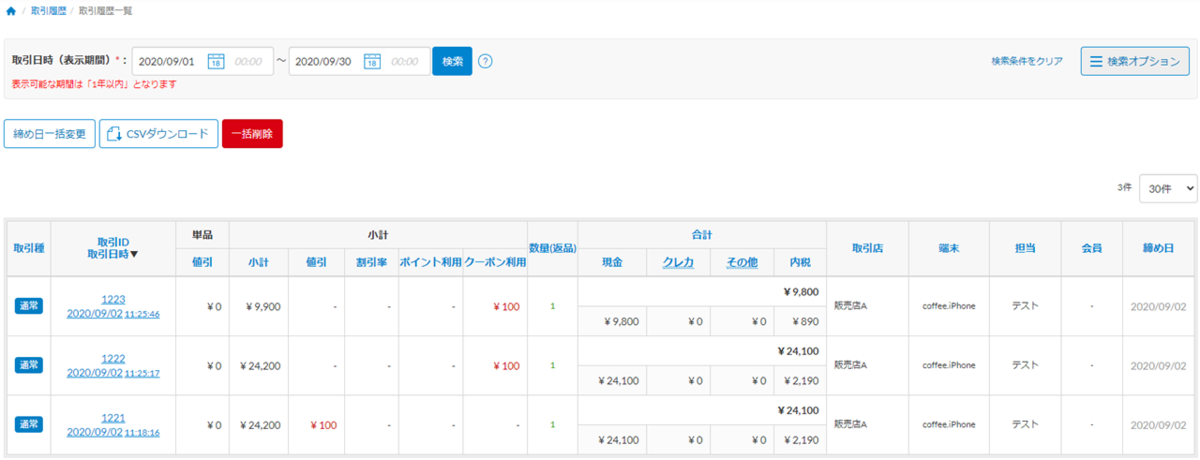This screenshot has width=1200, height=460.
Task: Click 通常 badge in row 1222
Action: [x=28, y=365]
